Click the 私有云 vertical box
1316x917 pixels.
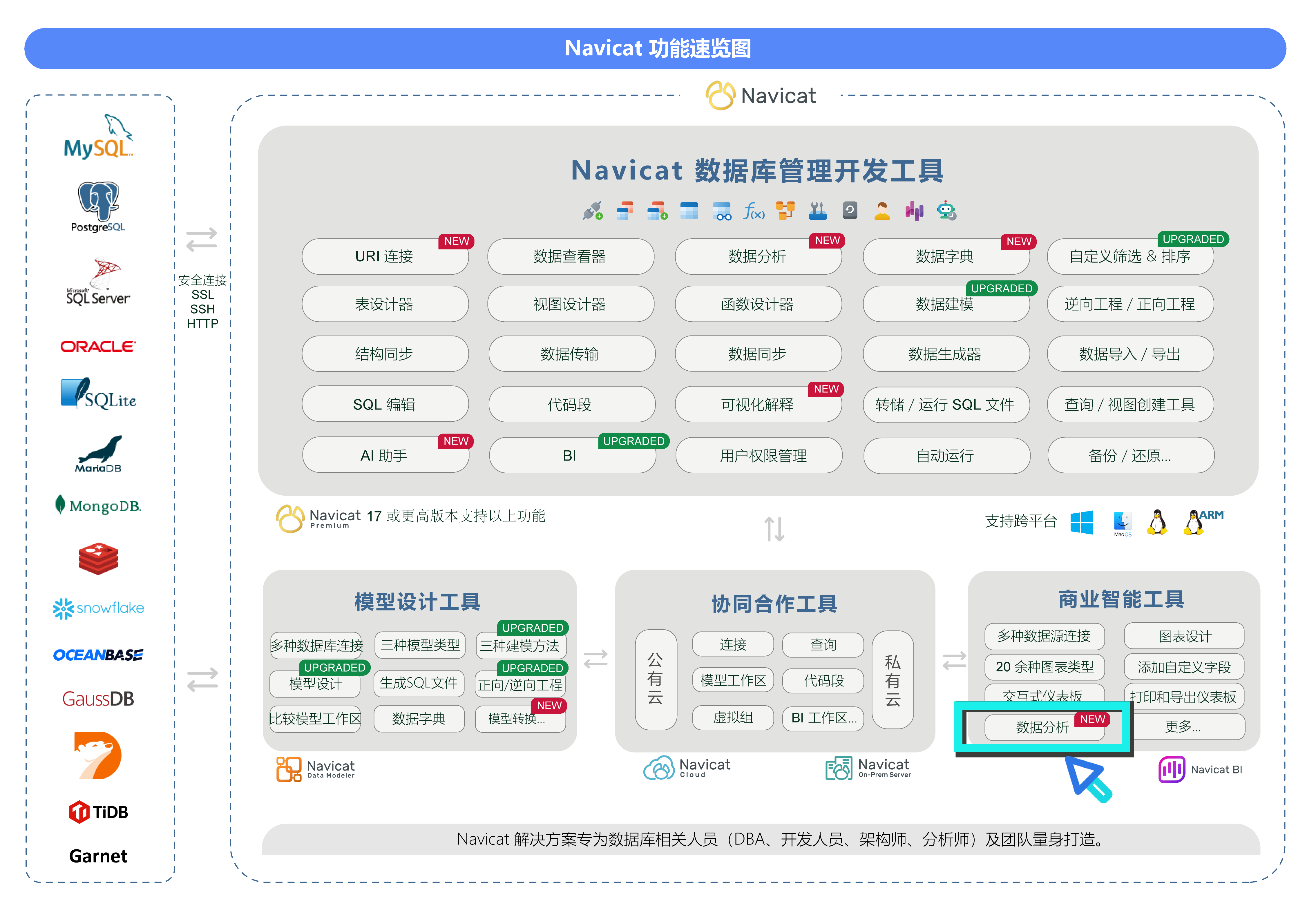(893, 680)
